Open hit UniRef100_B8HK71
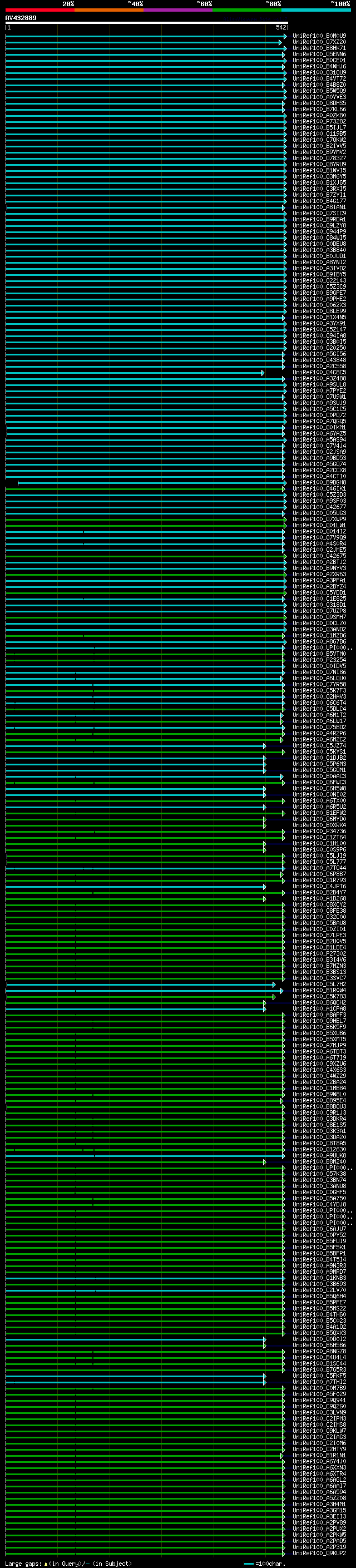The image size is (356, 1568). tap(319, 48)
